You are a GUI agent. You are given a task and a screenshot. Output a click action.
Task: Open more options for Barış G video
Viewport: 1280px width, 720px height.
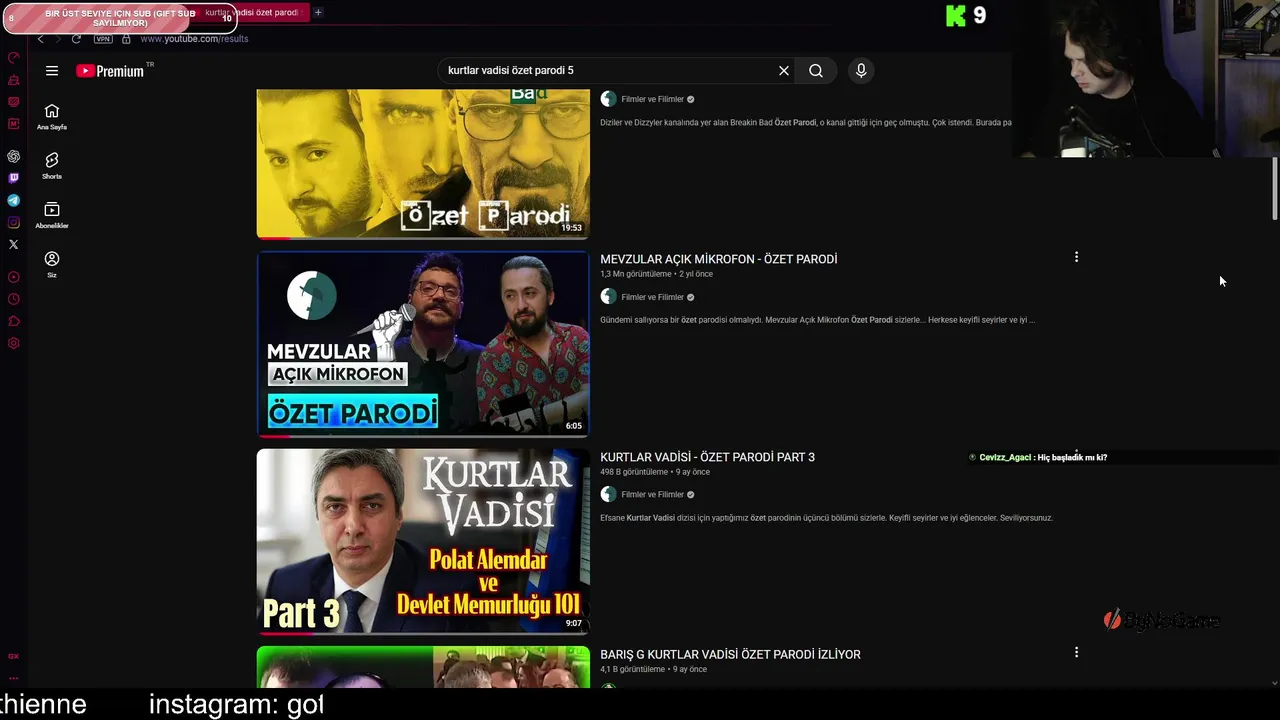coord(1076,652)
